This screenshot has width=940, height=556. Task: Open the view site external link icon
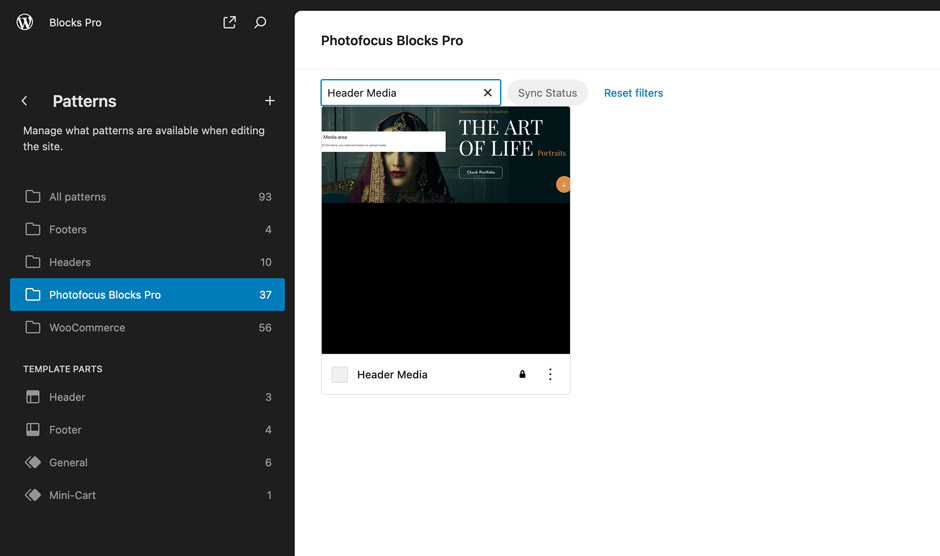point(229,22)
